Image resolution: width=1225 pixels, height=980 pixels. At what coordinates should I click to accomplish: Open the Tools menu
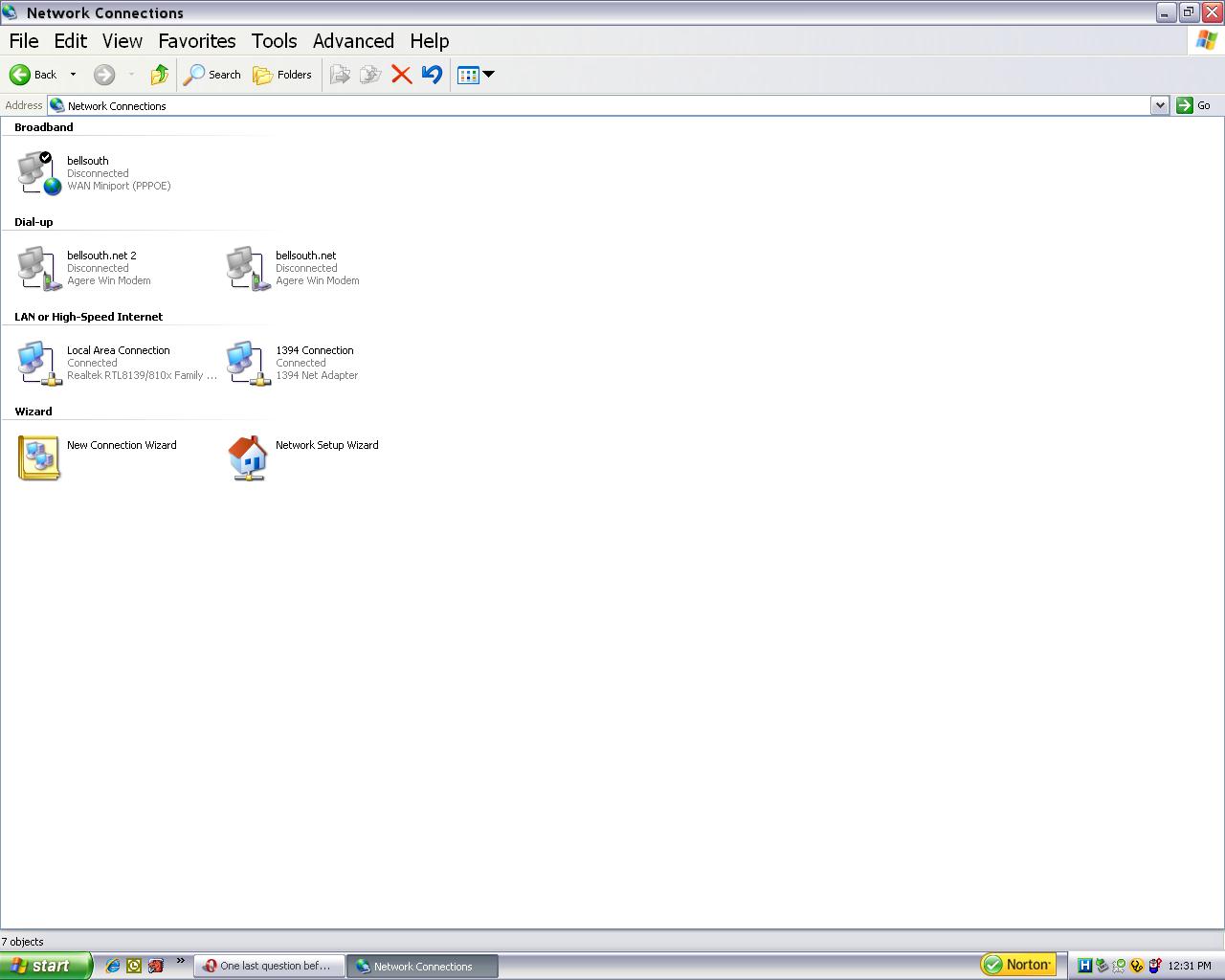click(275, 41)
